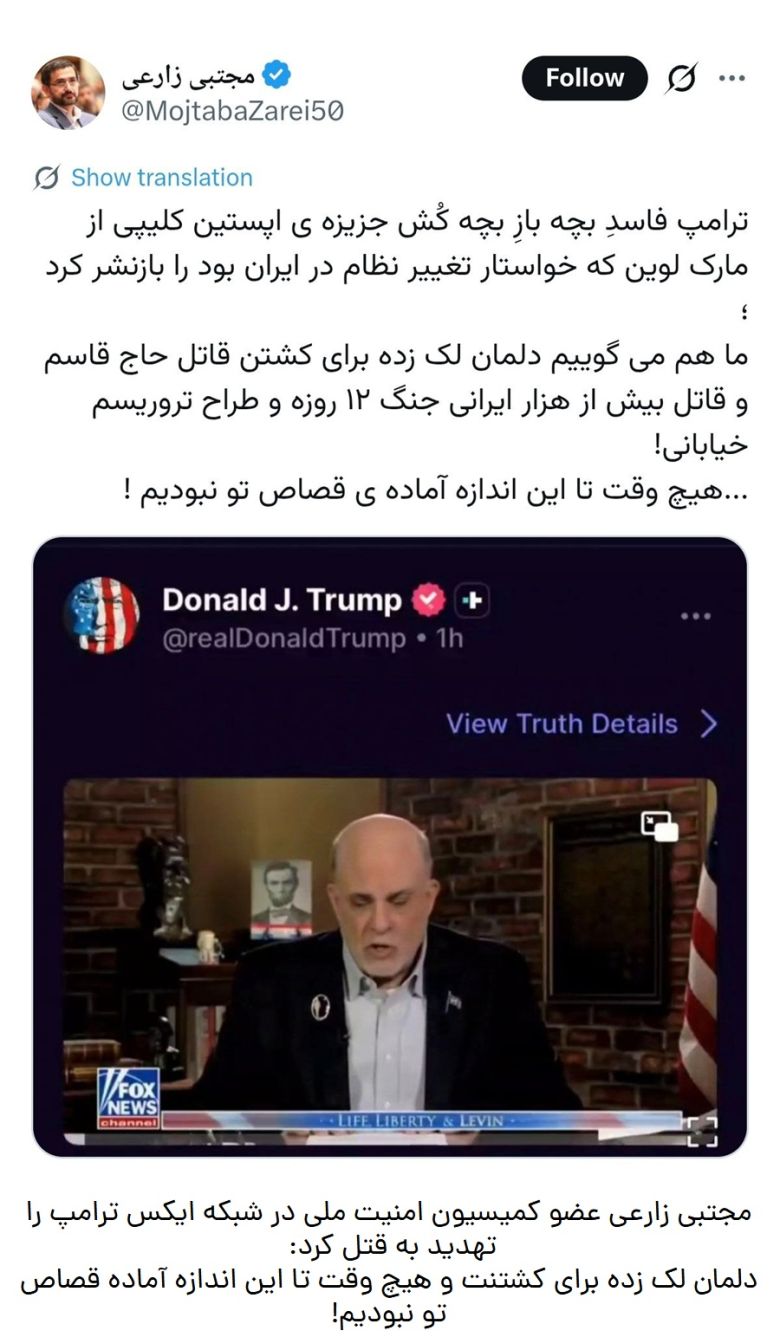Open View Truth Details

(x=562, y=724)
